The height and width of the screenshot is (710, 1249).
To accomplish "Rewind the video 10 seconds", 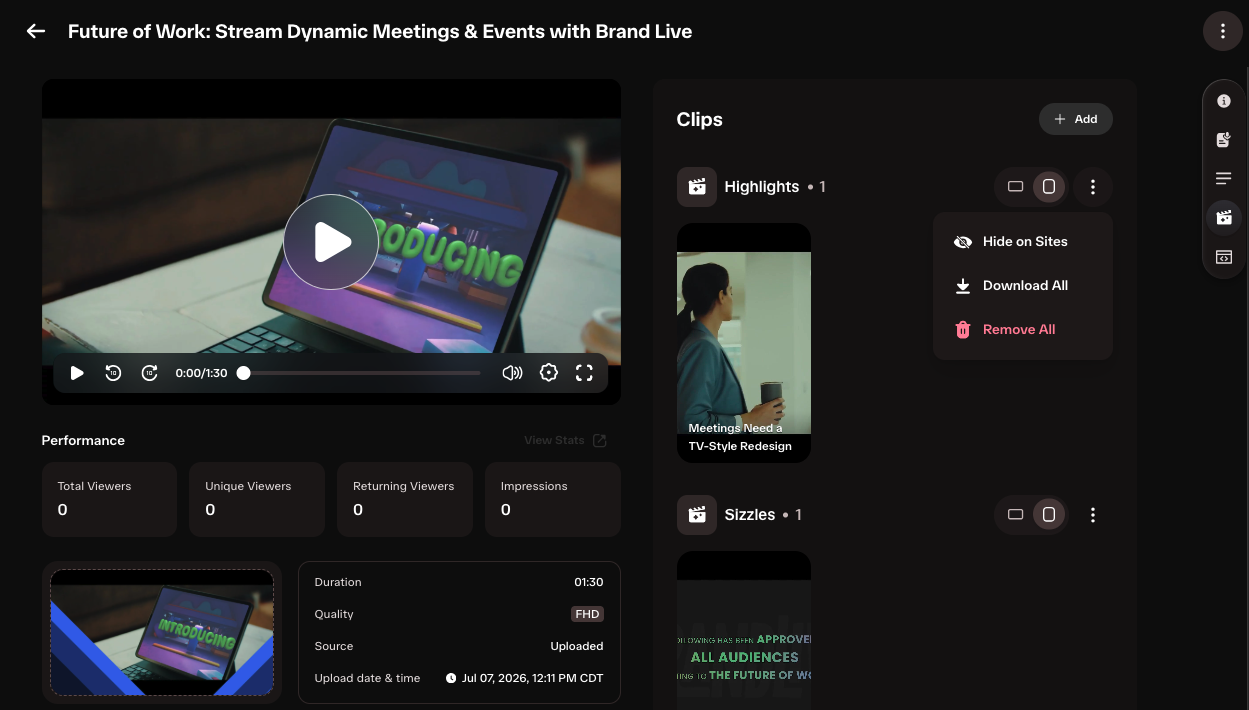I will point(113,373).
